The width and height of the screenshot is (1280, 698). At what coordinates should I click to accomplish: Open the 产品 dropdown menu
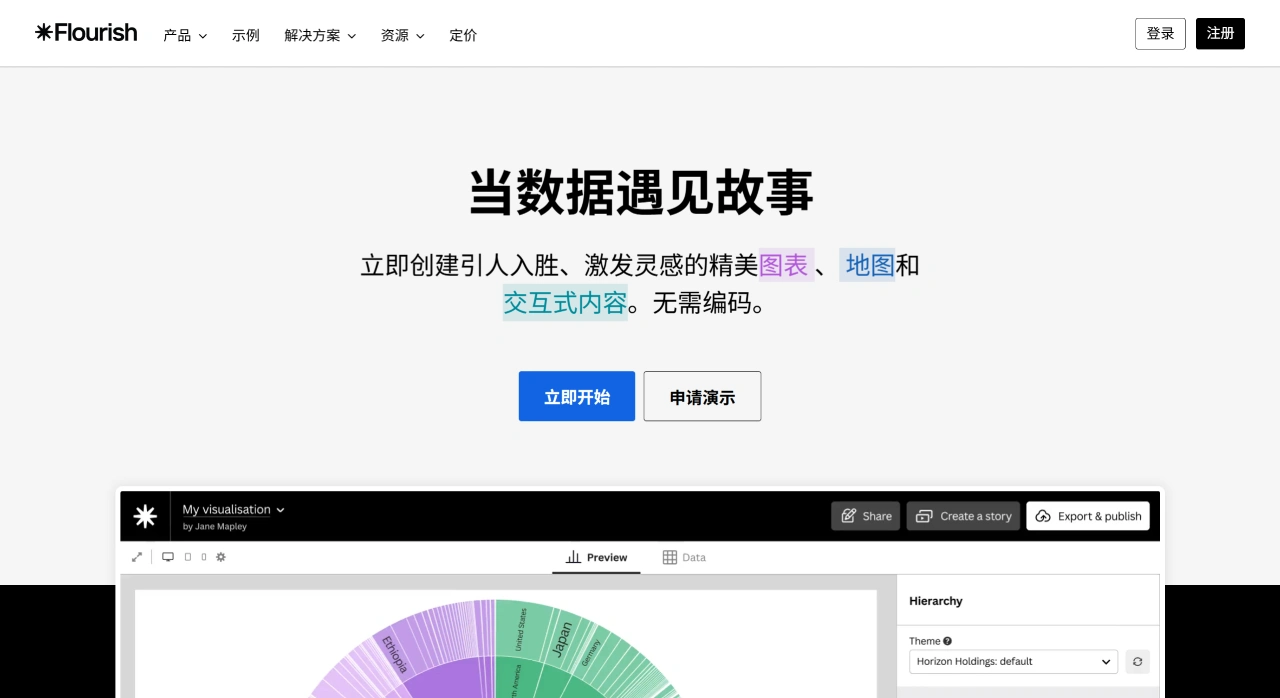[x=185, y=35]
